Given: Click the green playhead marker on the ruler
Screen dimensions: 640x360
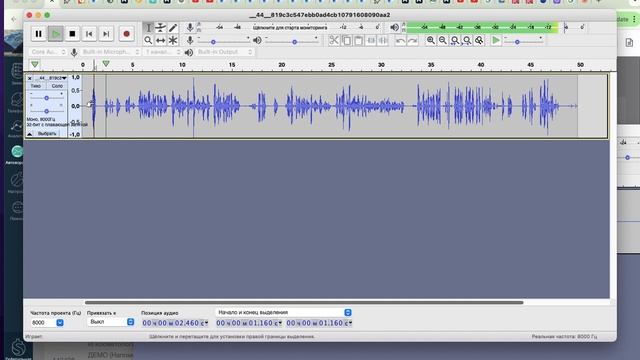Looking at the screenshot, I should pyautogui.click(x=106, y=64).
